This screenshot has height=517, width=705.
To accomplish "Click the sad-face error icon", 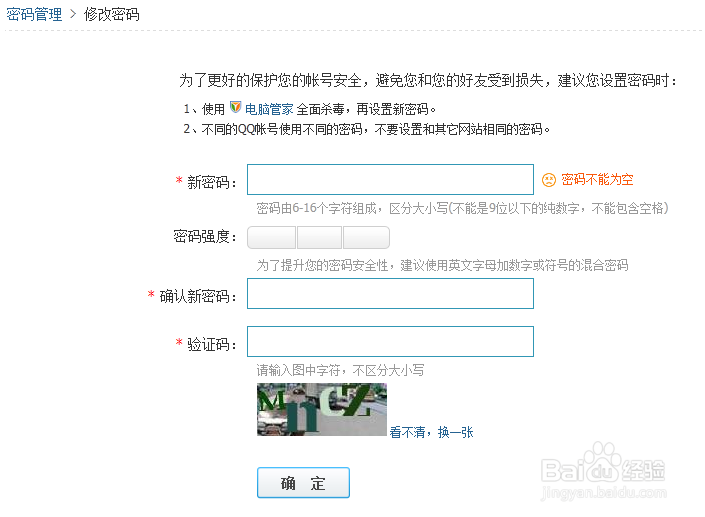I will click(549, 180).
